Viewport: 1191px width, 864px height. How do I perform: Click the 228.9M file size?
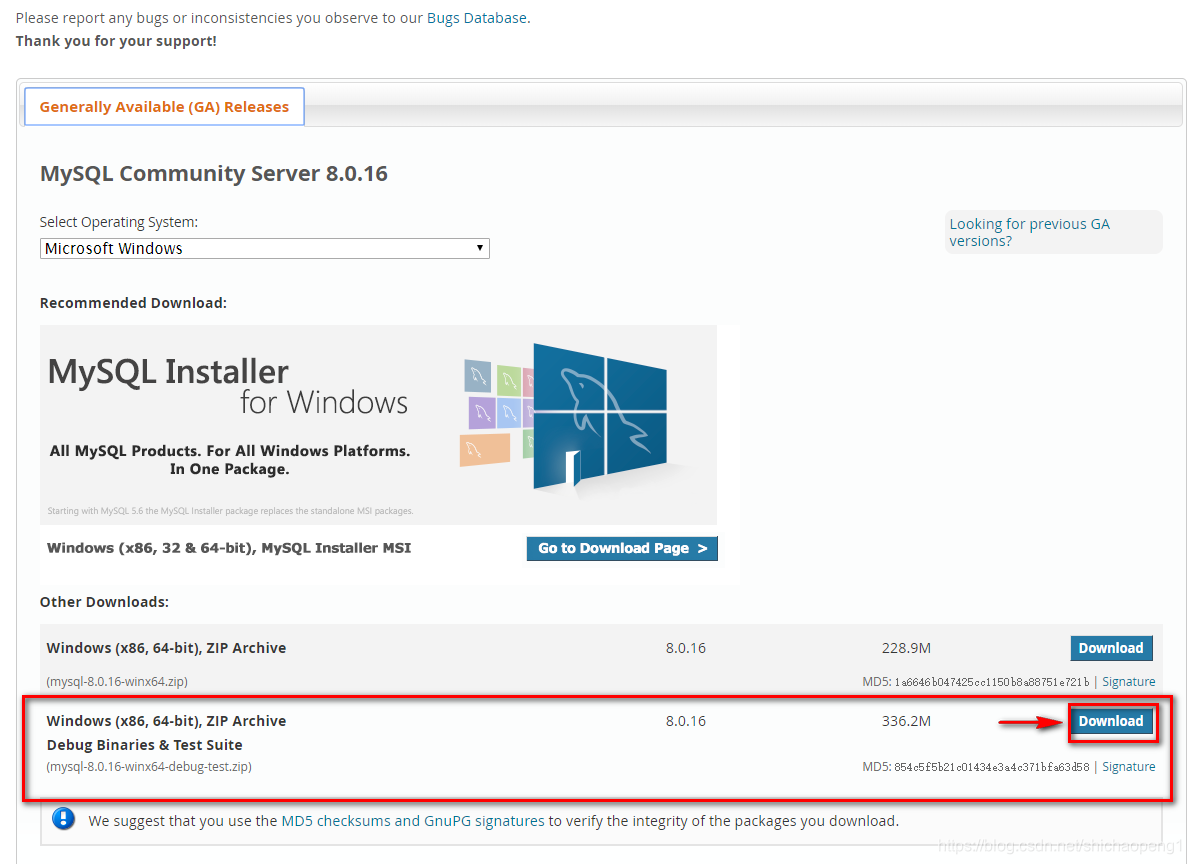(x=906, y=648)
